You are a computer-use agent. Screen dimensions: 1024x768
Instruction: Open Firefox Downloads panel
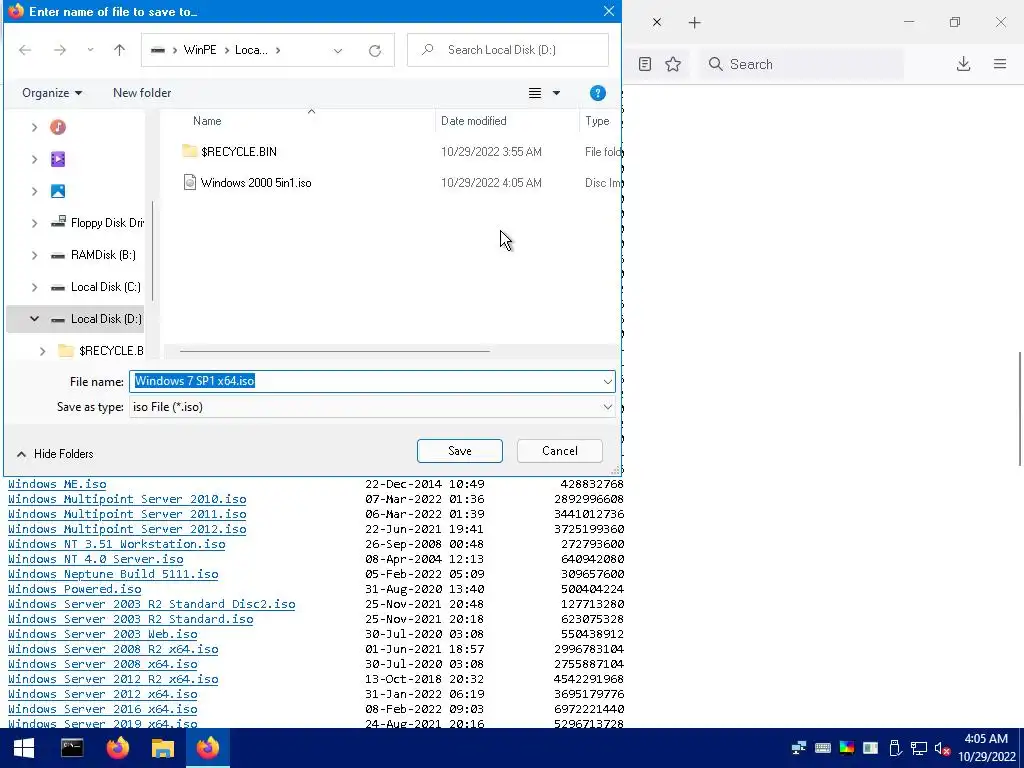963,64
